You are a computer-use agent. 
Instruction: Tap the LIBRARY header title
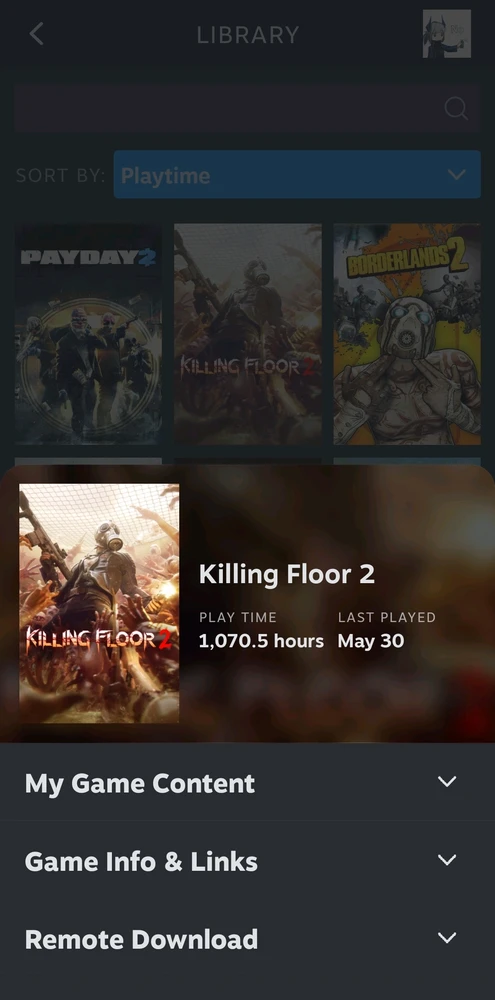click(x=248, y=34)
